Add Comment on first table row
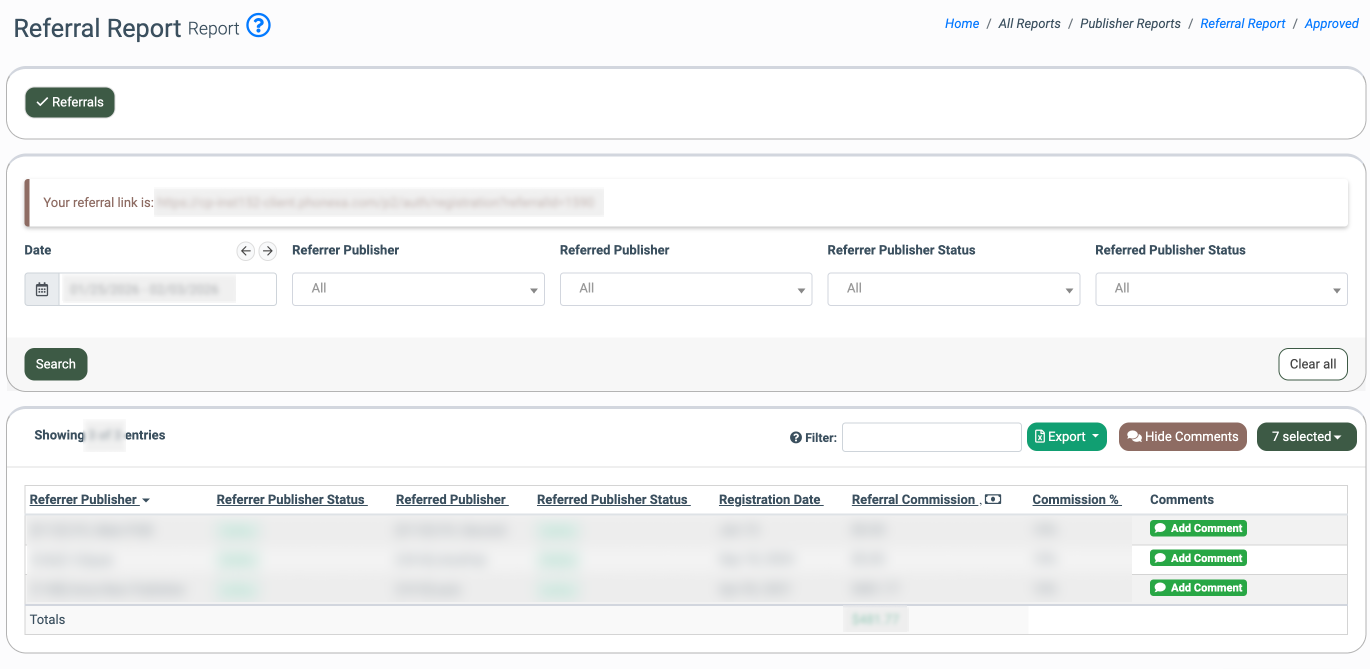The image size is (1370, 669). (1198, 528)
